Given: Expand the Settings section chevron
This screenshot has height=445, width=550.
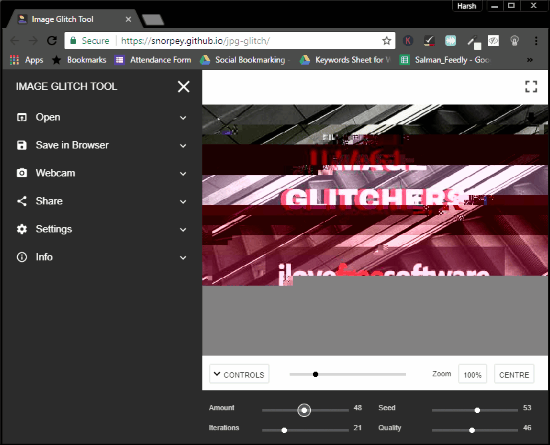Looking at the screenshot, I should 183,230.
